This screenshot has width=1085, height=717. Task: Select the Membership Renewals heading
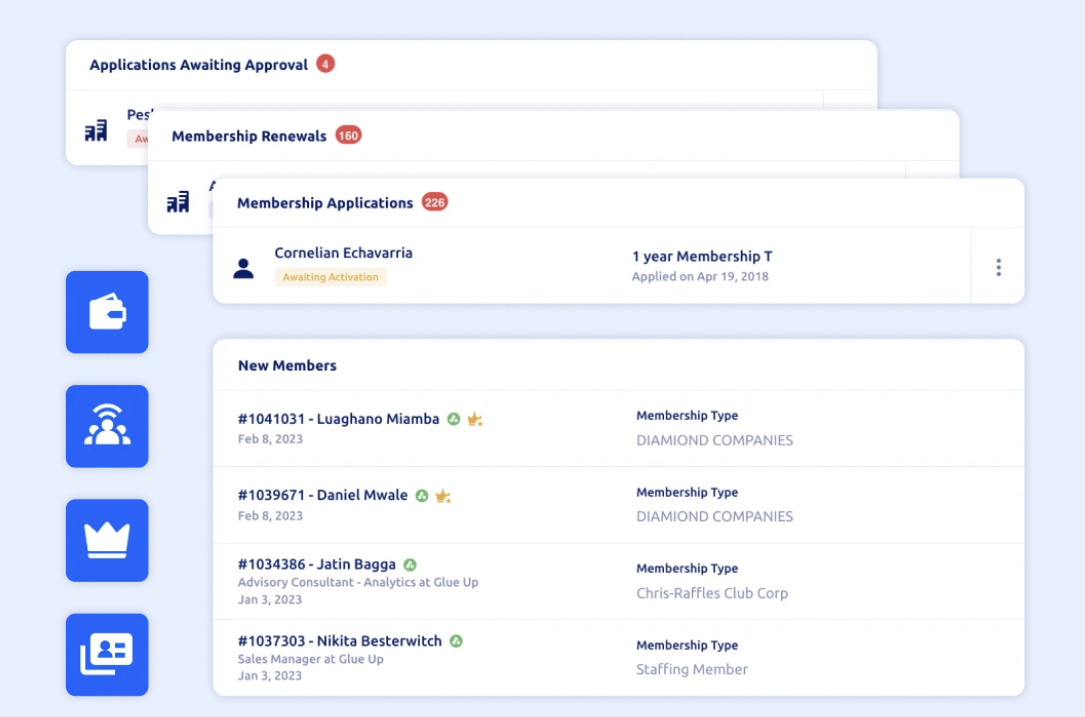click(249, 136)
